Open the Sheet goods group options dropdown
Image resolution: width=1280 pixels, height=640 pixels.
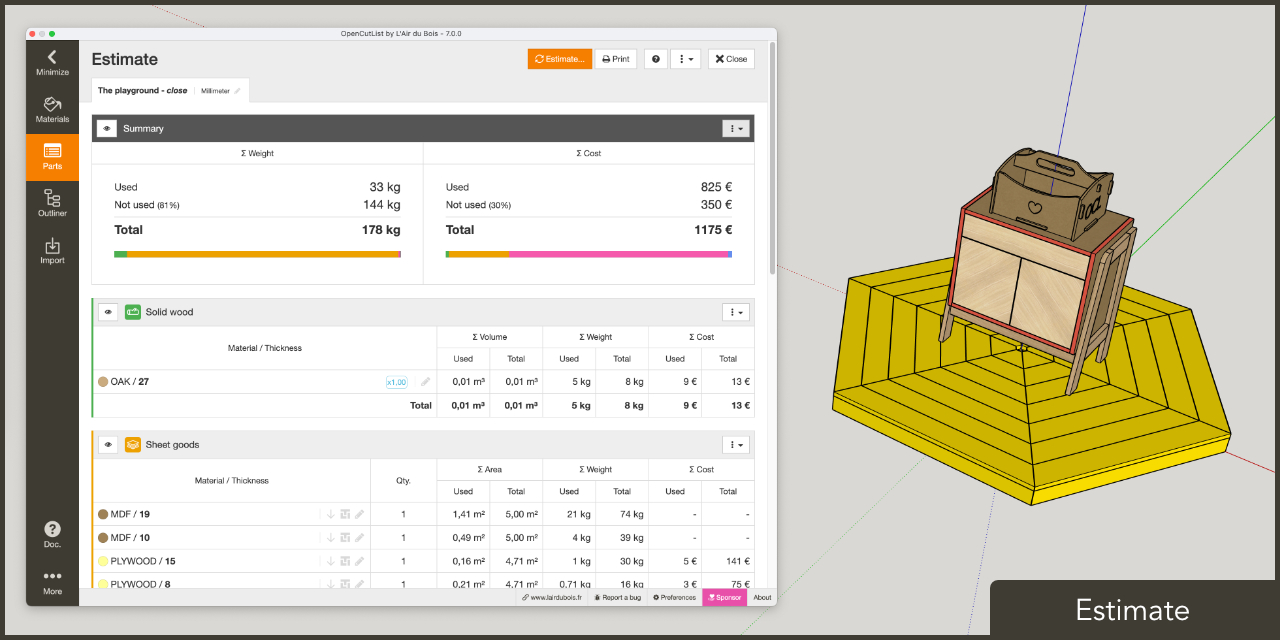(736, 444)
